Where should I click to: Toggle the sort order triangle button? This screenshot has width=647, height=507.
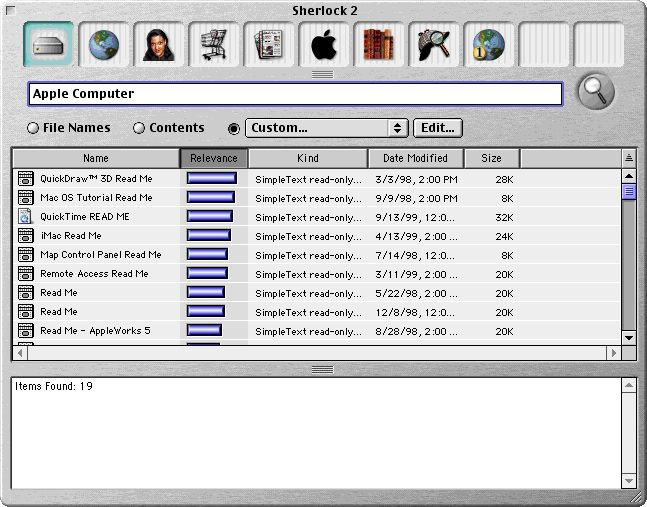pos(629,158)
